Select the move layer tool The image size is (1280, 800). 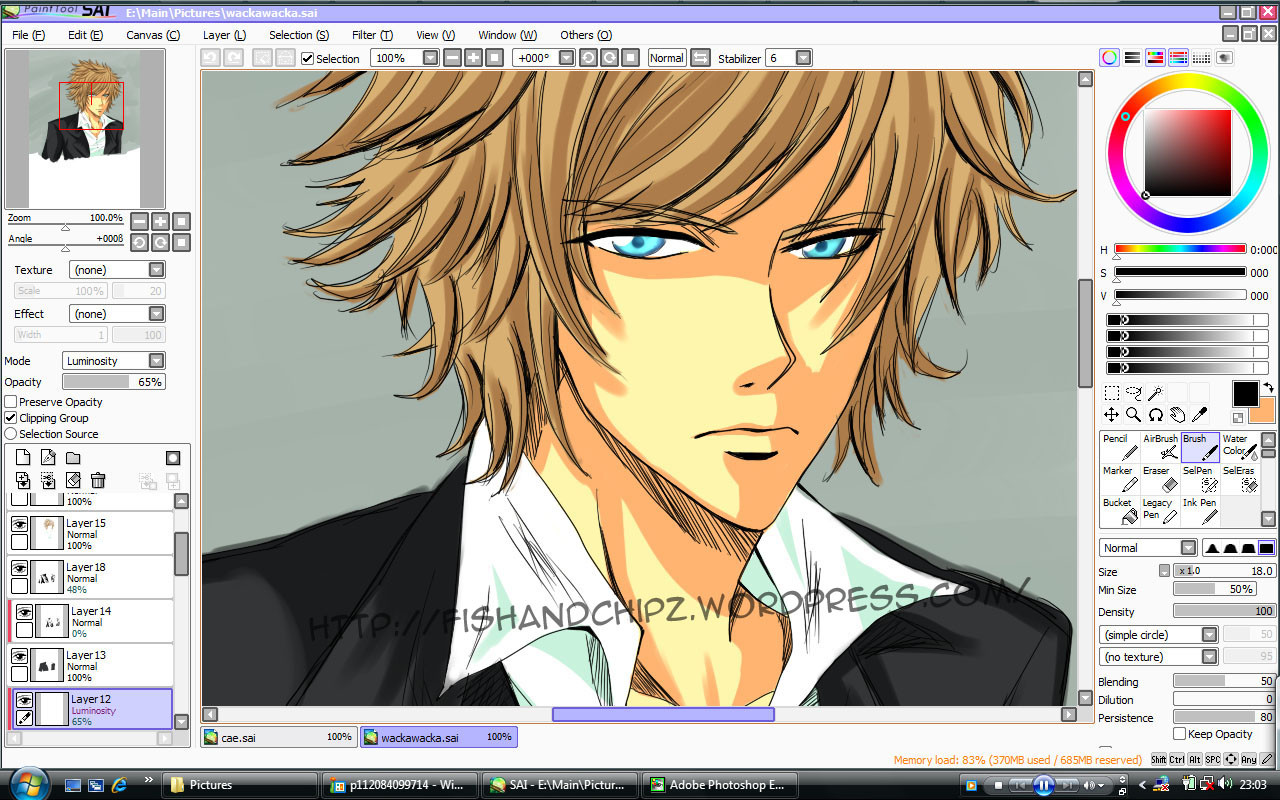pos(1111,414)
